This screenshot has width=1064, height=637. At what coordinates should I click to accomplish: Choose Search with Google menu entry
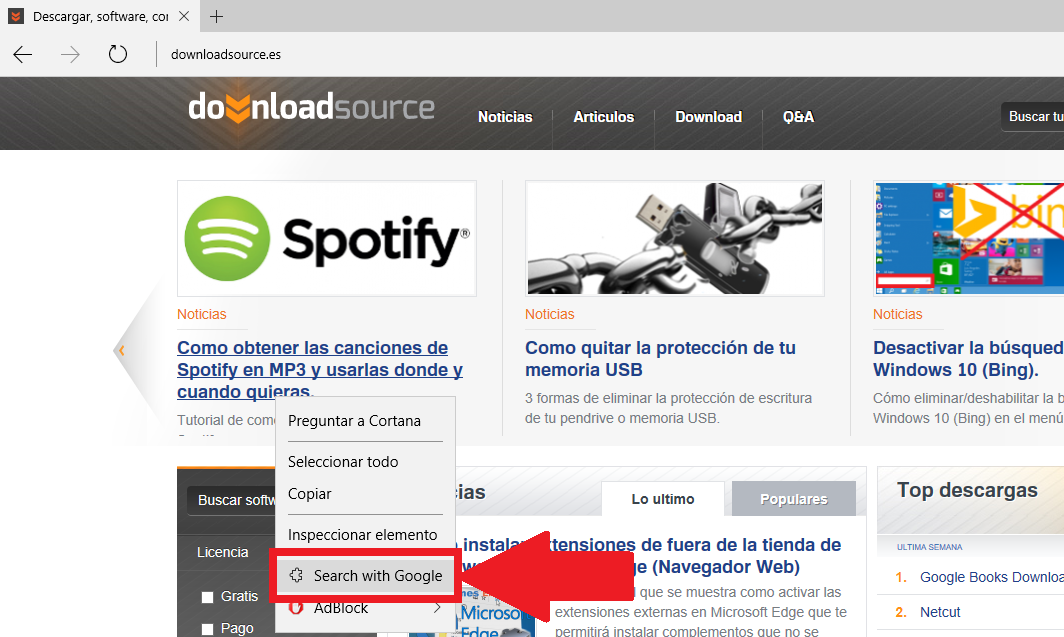tap(365, 575)
